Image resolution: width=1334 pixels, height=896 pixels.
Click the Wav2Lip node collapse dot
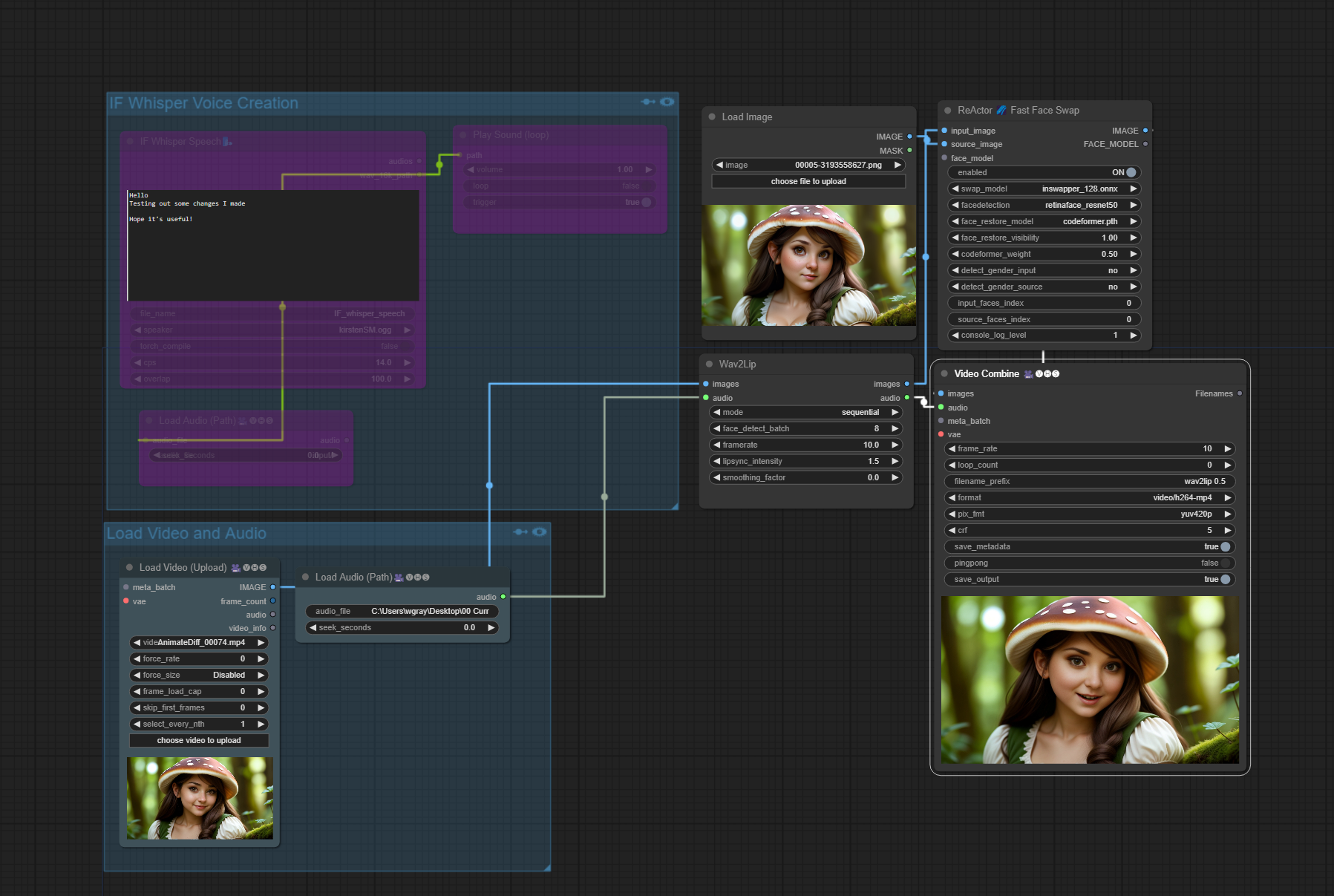[x=709, y=364]
